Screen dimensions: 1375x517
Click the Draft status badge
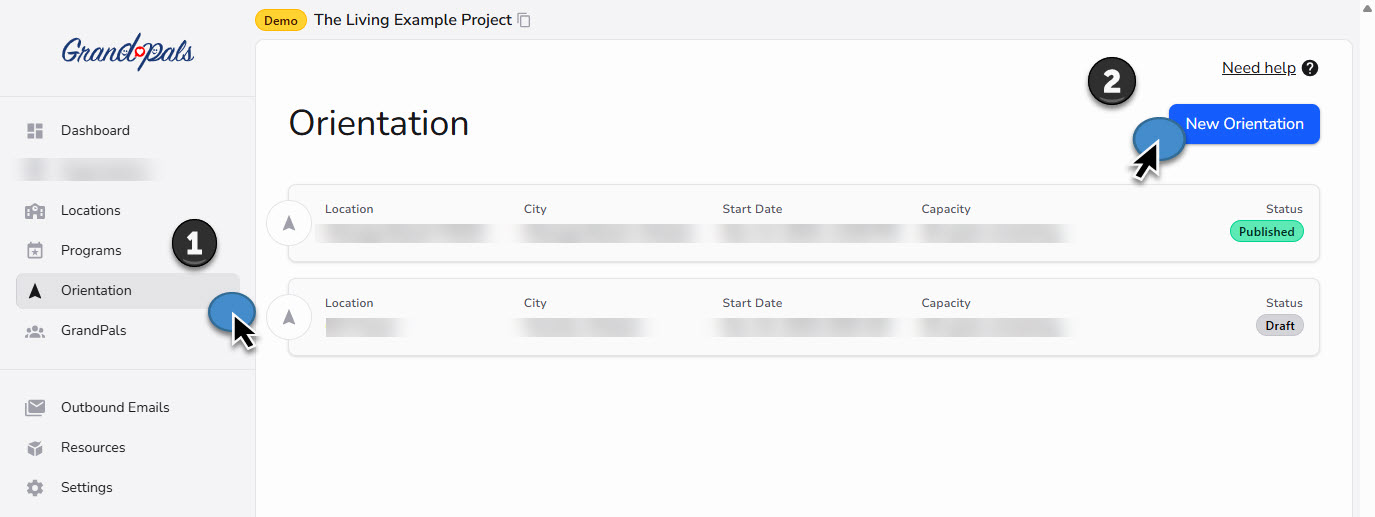click(1279, 325)
